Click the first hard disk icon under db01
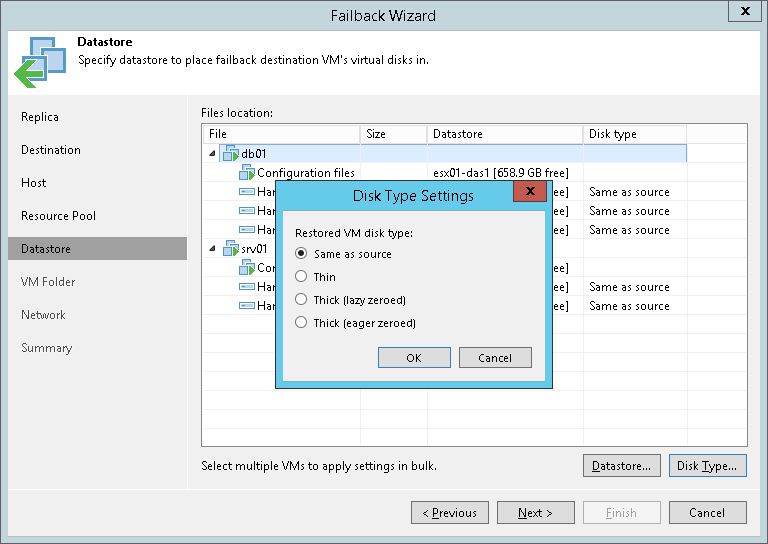This screenshot has height=544, width=768. tap(247, 192)
